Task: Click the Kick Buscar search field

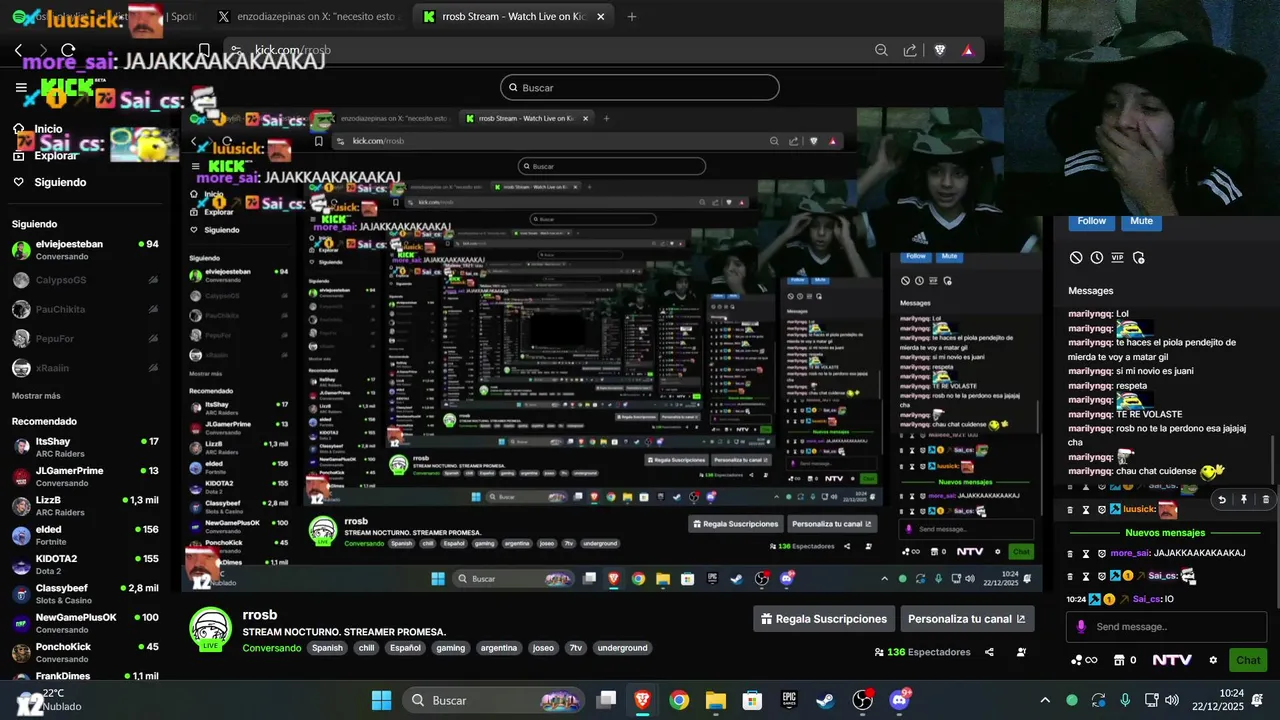Action: (640, 88)
